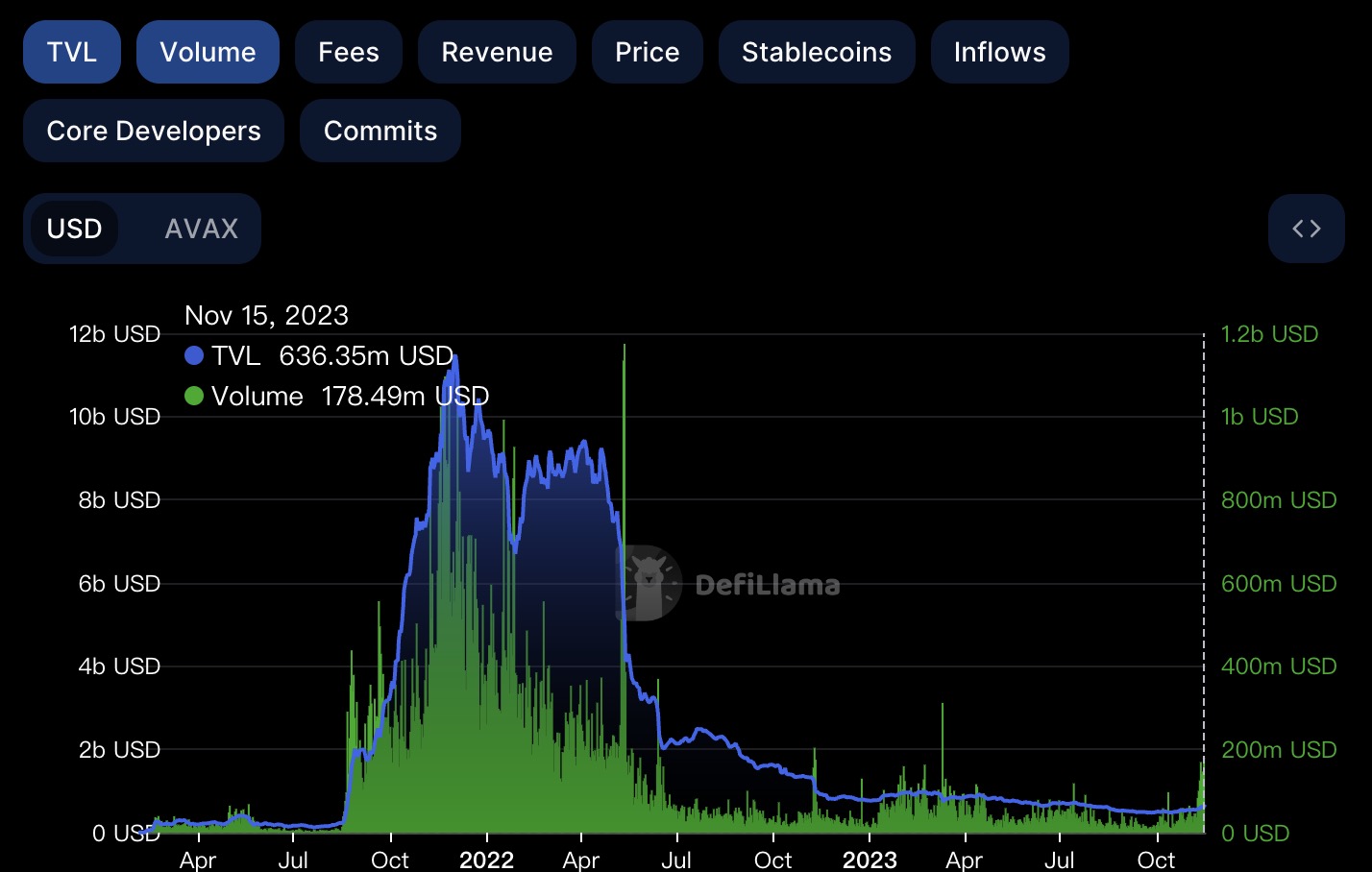This screenshot has width=1372, height=872.
Task: Show Core Developers on chart
Action: (x=154, y=131)
